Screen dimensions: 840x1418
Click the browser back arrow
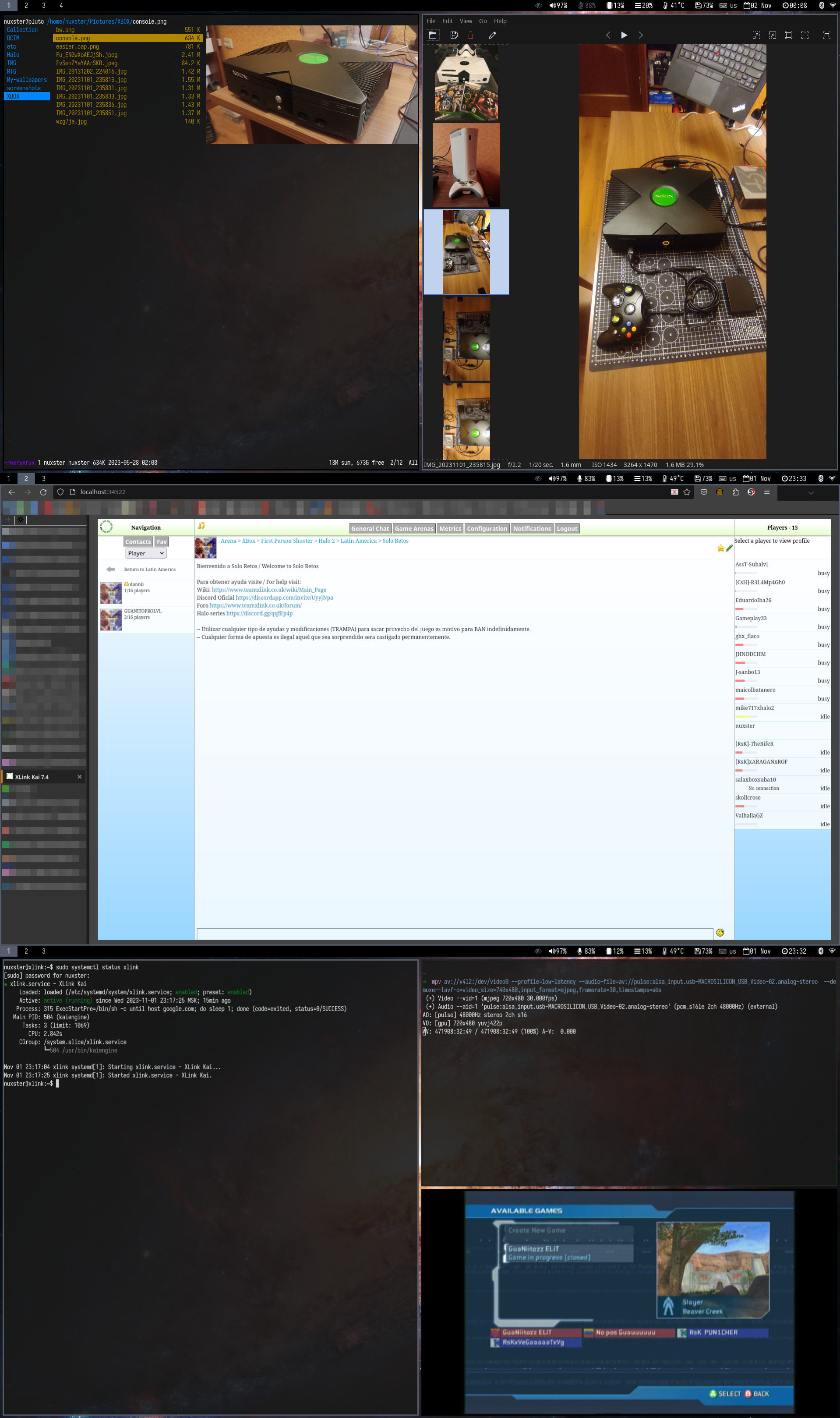tap(12, 492)
